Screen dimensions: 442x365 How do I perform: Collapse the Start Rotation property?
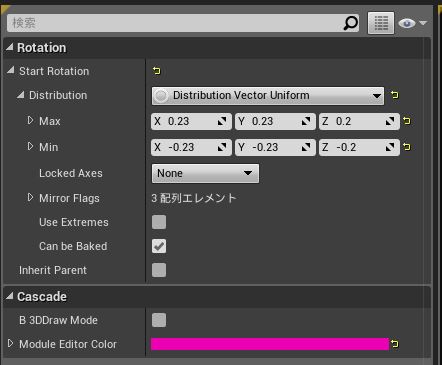pyautogui.click(x=11, y=70)
